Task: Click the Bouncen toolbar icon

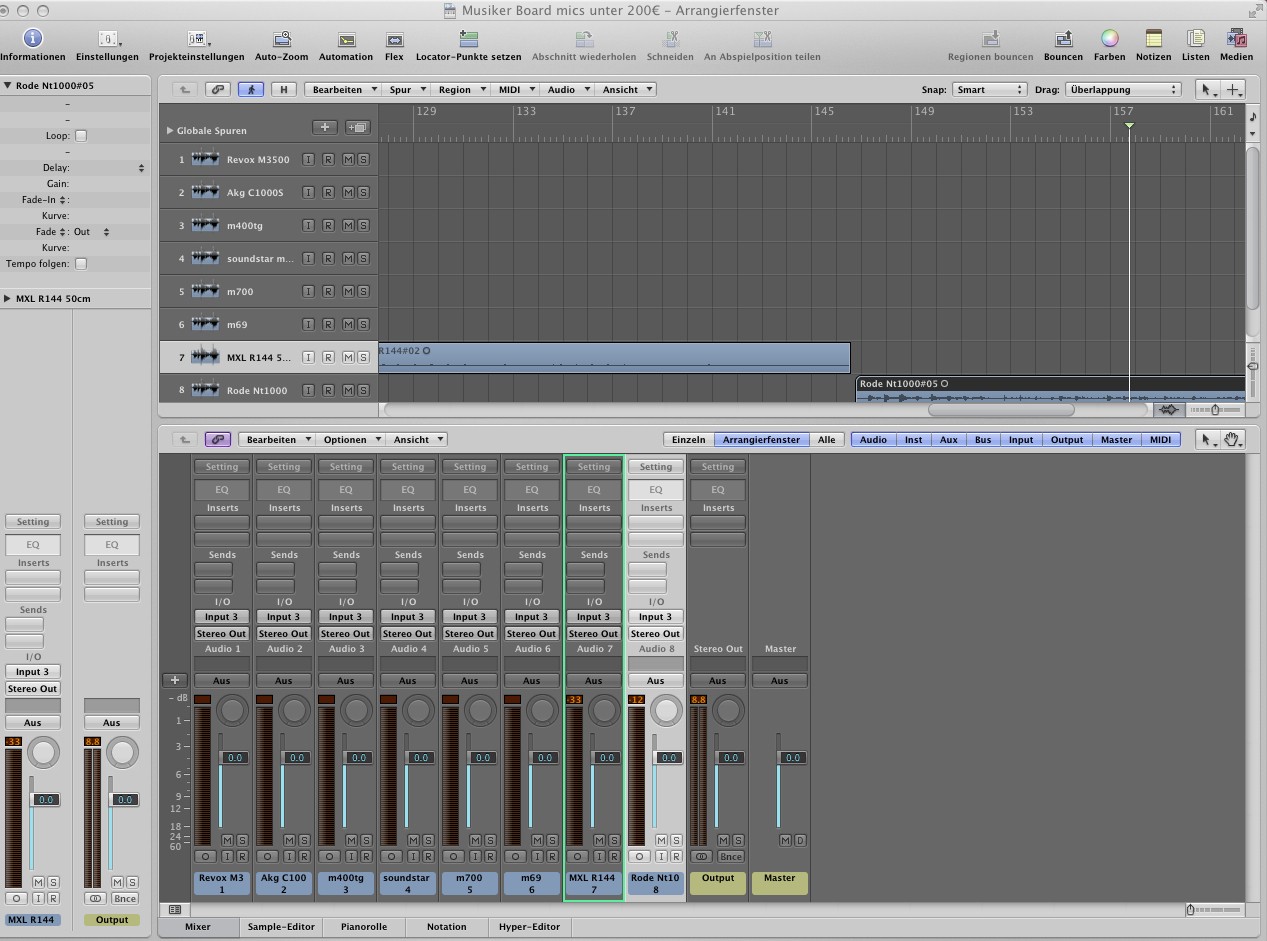Action: pos(1063,39)
